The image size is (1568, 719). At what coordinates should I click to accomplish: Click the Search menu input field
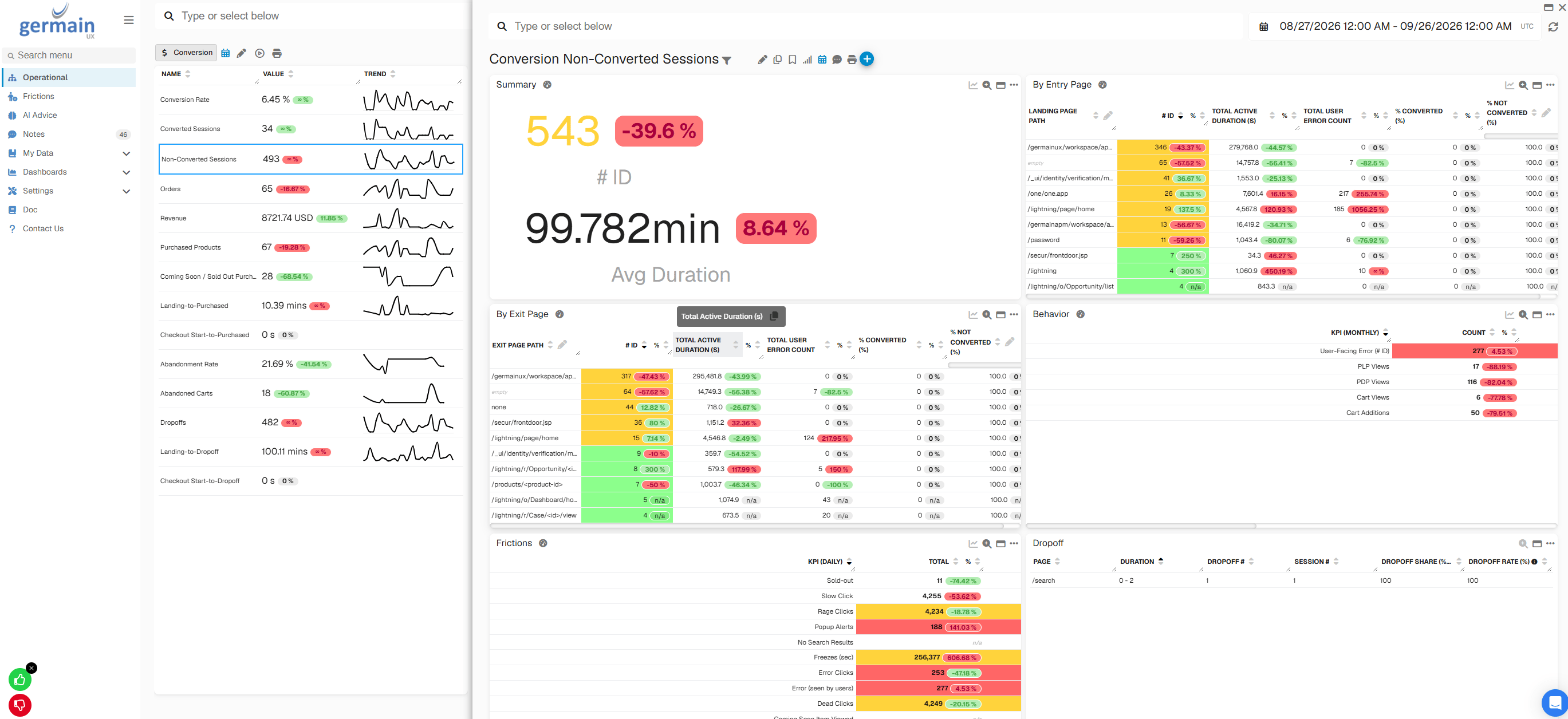point(69,56)
